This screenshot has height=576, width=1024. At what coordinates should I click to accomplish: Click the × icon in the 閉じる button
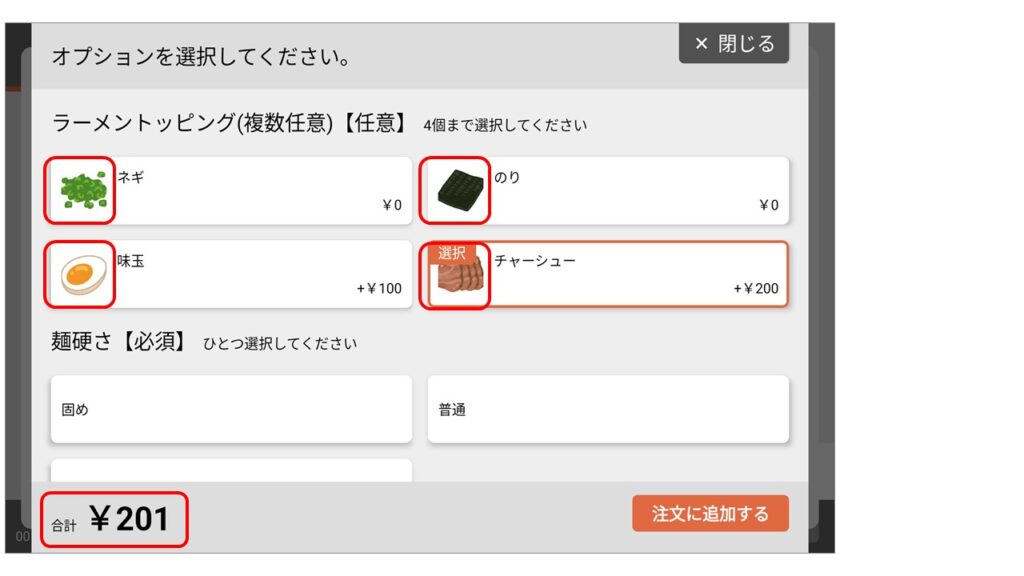click(701, 44)
